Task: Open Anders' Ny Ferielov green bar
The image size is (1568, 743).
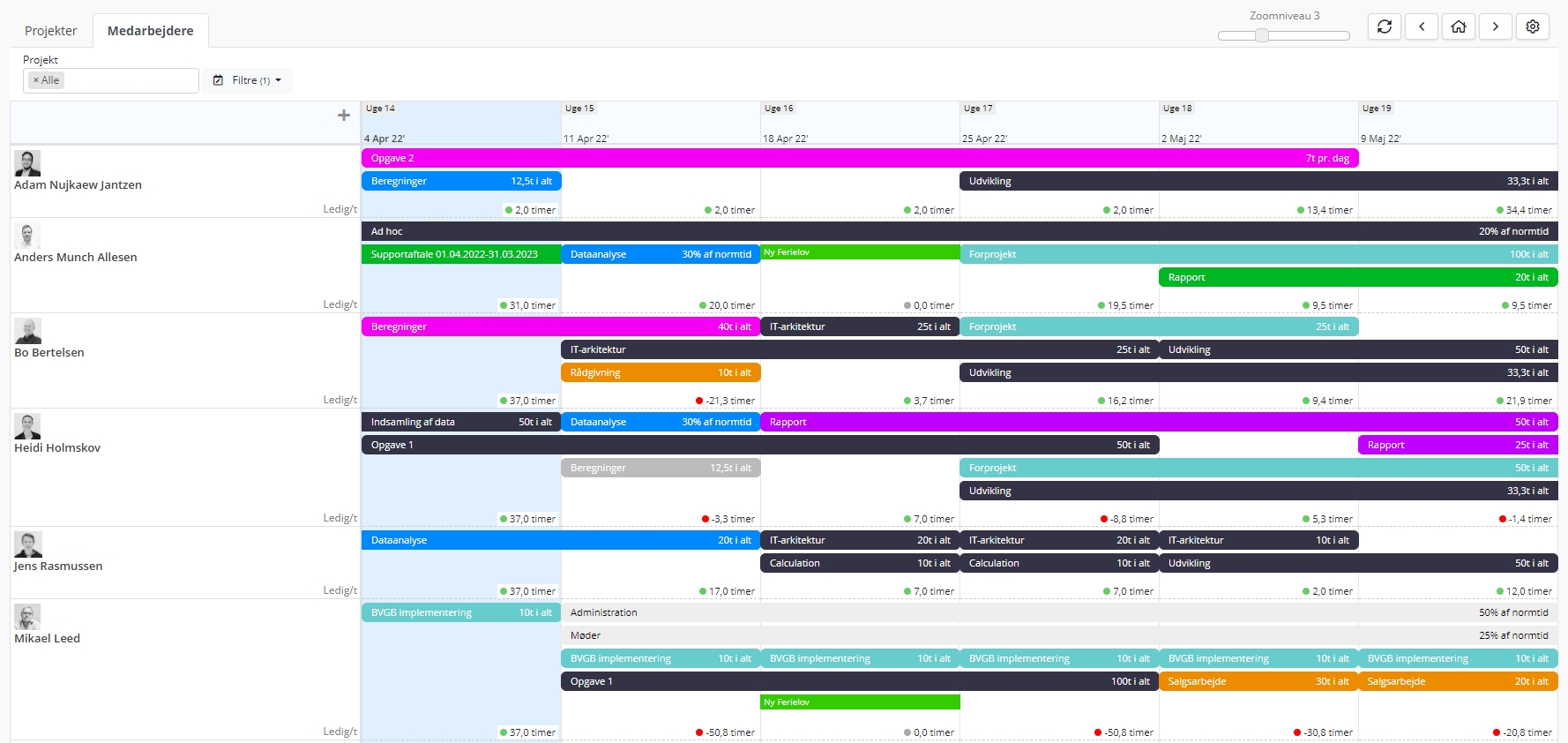Action: click(860, 252)
